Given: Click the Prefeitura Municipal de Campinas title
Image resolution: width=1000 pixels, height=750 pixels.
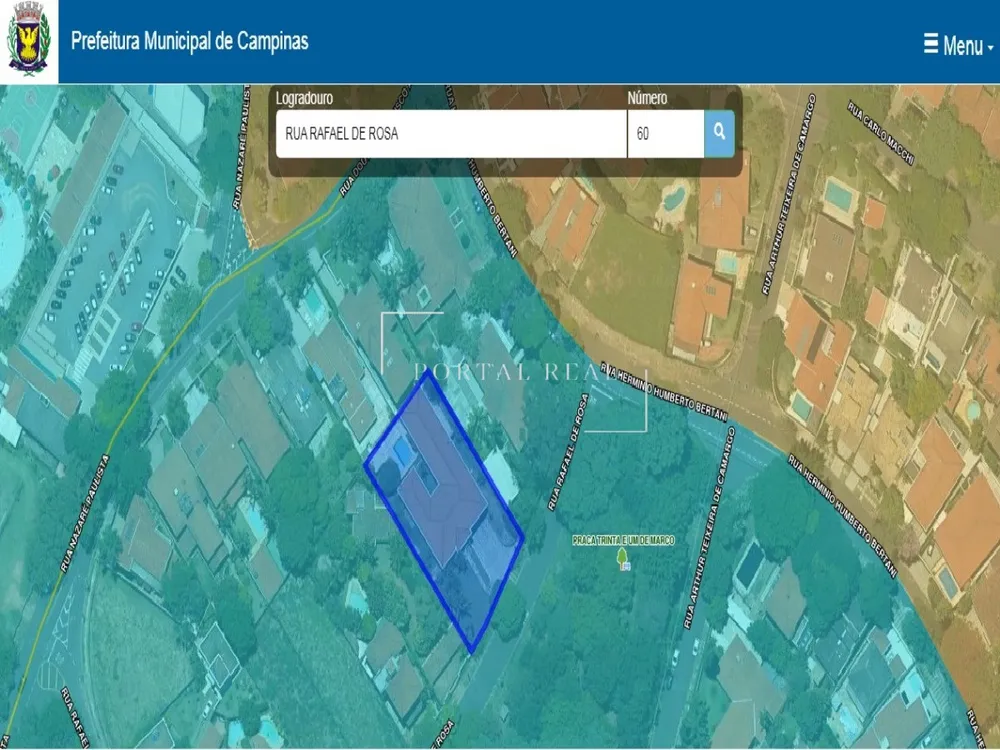Looking at the screenshot, I should [189, 41].
